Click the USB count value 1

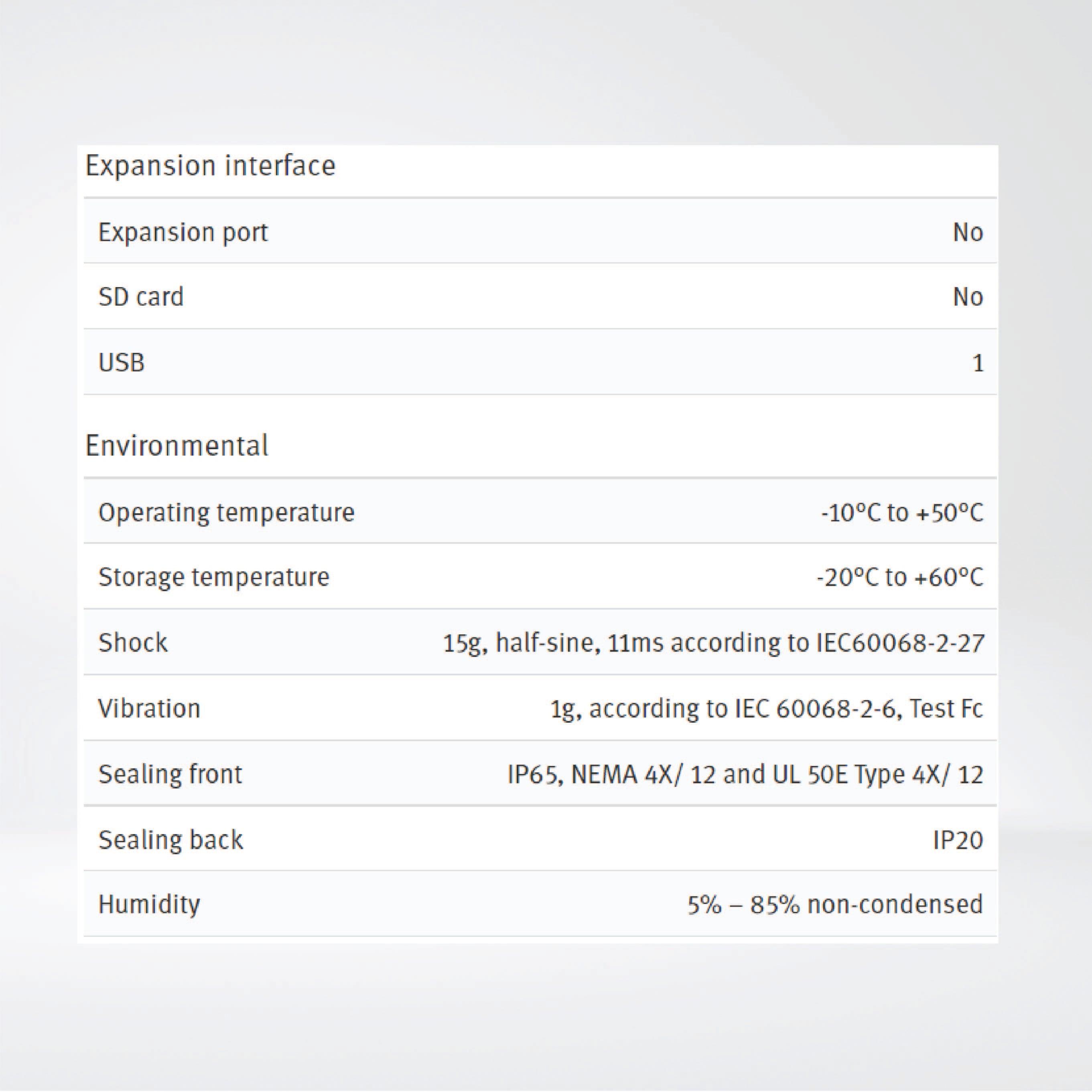click(x=977, y=363)
